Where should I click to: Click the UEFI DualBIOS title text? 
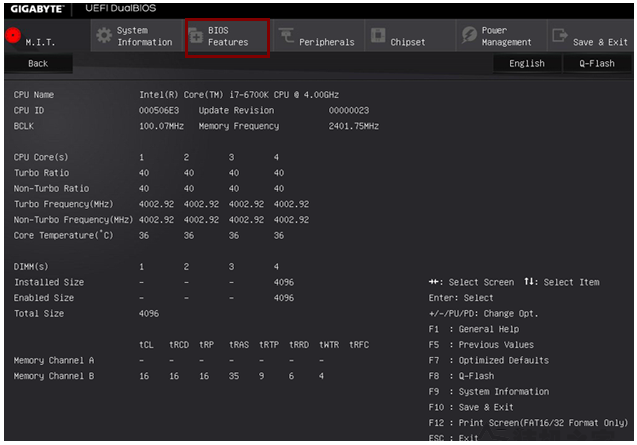(121, 9)
